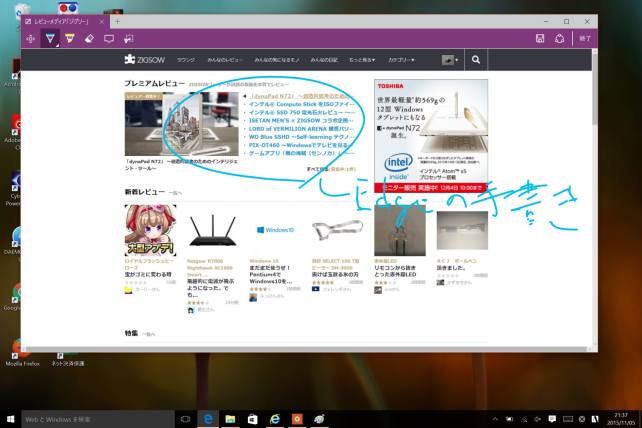Image resolution: width=642 pixels, height=428 pixels.
Task: Add a typed note with speech-bubble tool
Action: point(109,39)
